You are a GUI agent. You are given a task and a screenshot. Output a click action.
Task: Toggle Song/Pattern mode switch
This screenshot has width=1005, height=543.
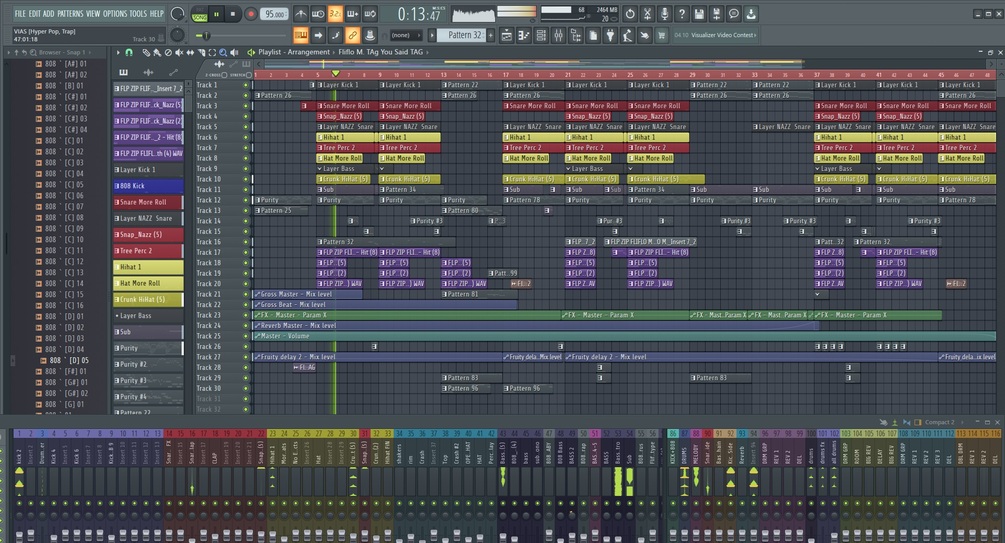coord(200,13)
